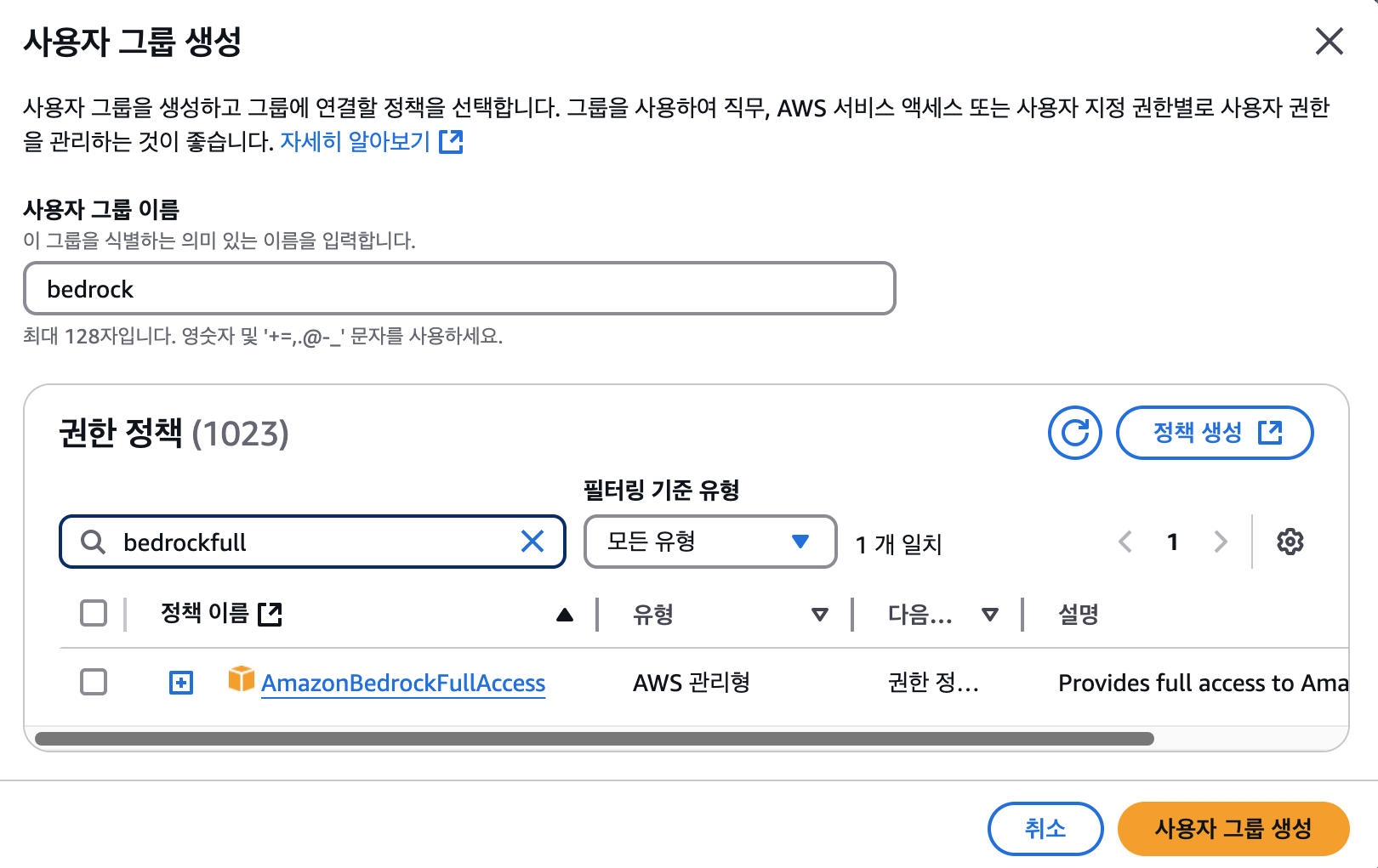1378x868 pixels.
Task: Open the AmazonBedrockFullAccess policy link
Action: (x=403, y=683)
